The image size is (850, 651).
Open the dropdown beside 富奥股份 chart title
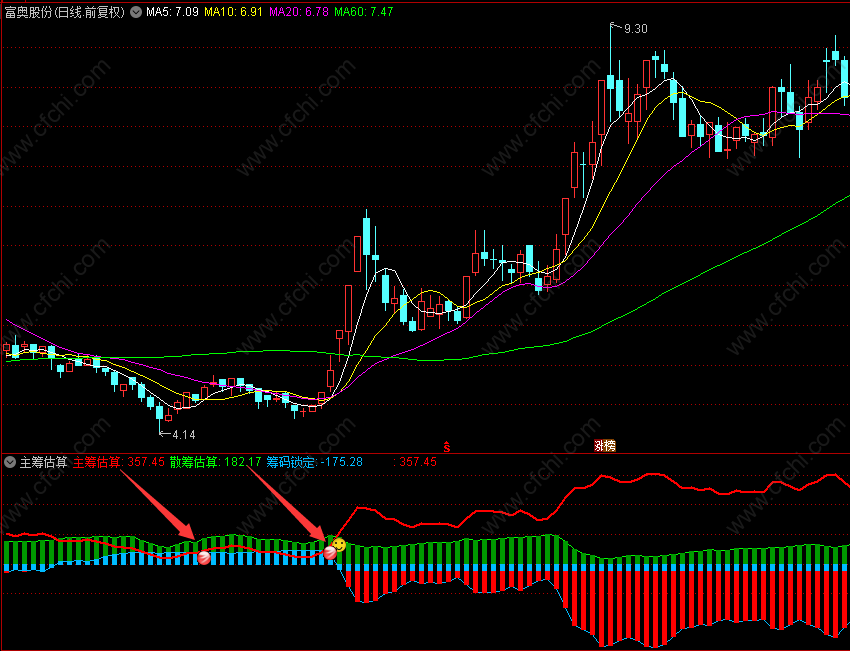pyautogui.click(x=137, y=11)
